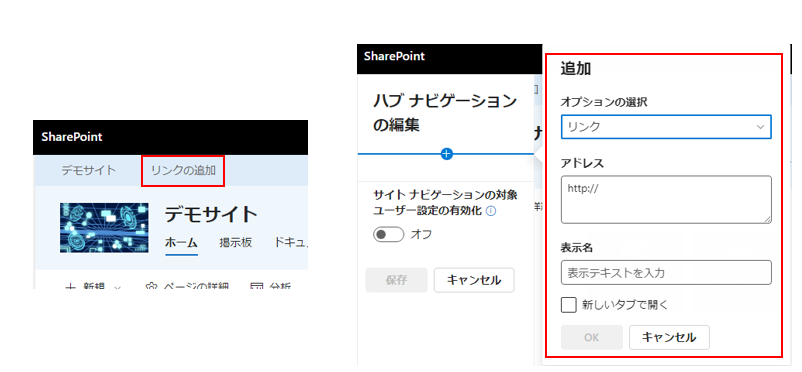The width and height of the screenshot is (802, 372).
Task: Open the オプションの選択 dropdown showing リンク
Action: click(x=666, y=127)
